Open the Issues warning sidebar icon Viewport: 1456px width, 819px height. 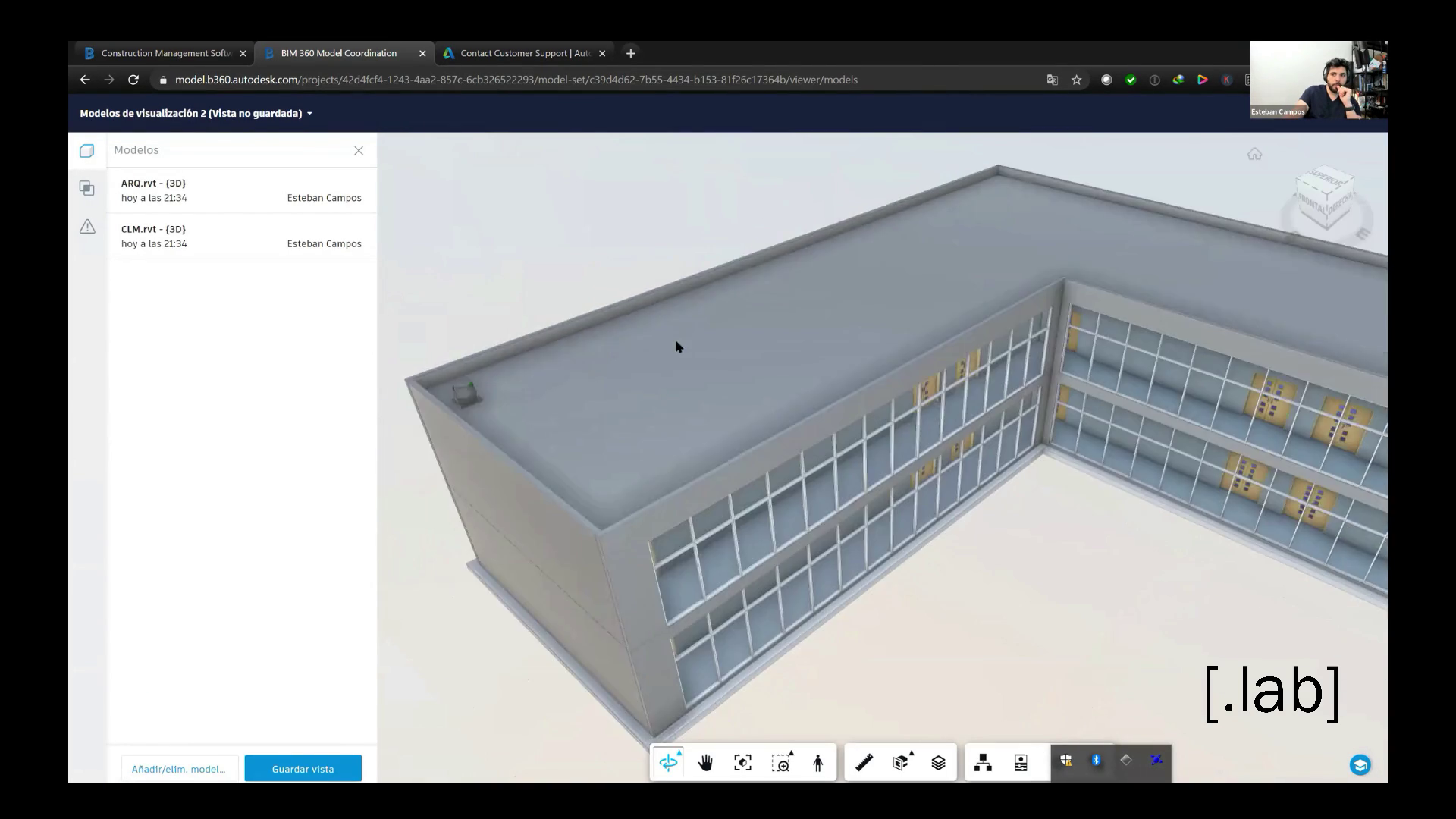87,227
